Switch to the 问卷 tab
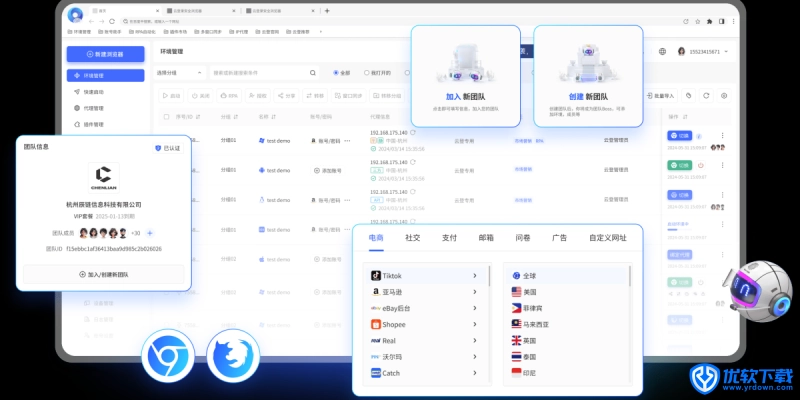The image size is (800, 400). click(523, 238)
